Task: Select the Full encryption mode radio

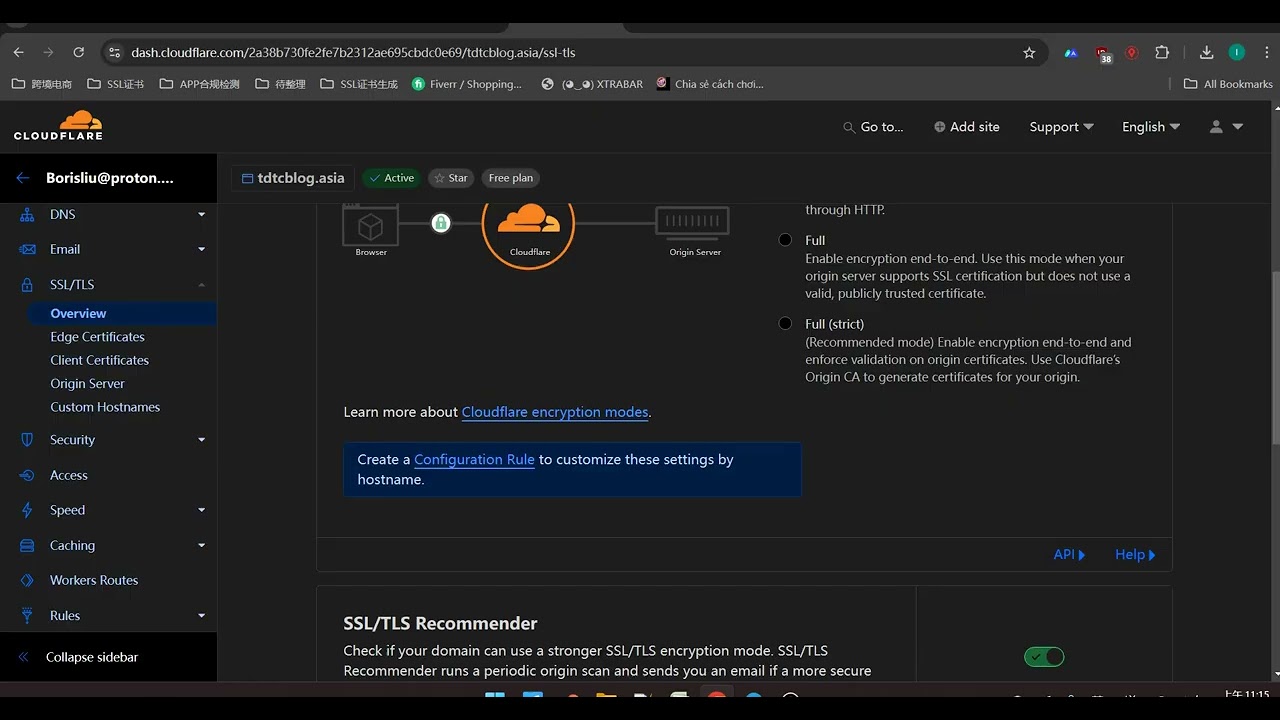Action: 785,240
